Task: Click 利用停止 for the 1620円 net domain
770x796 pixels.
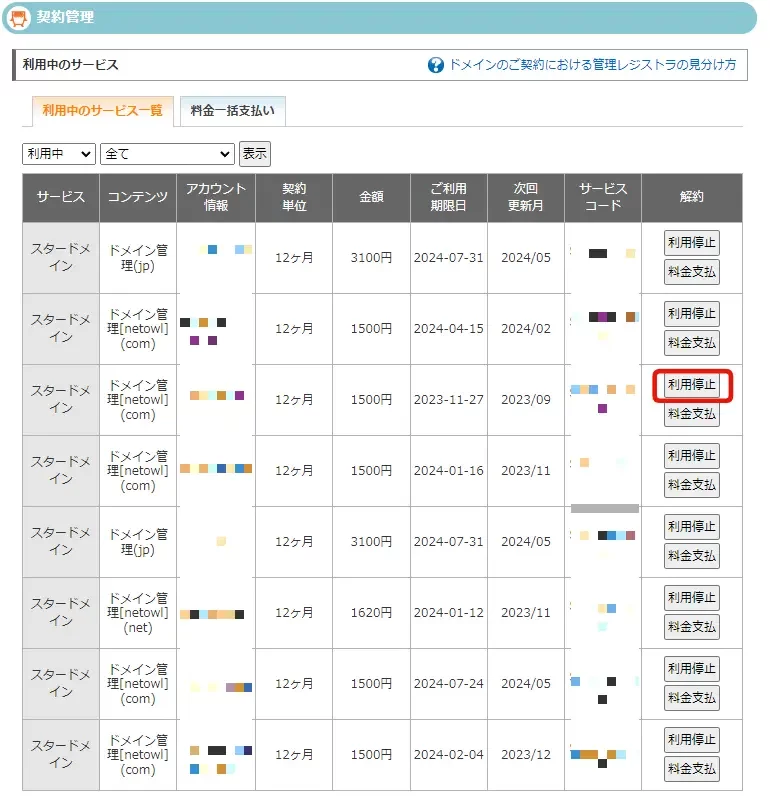Action: click(692, 598)
